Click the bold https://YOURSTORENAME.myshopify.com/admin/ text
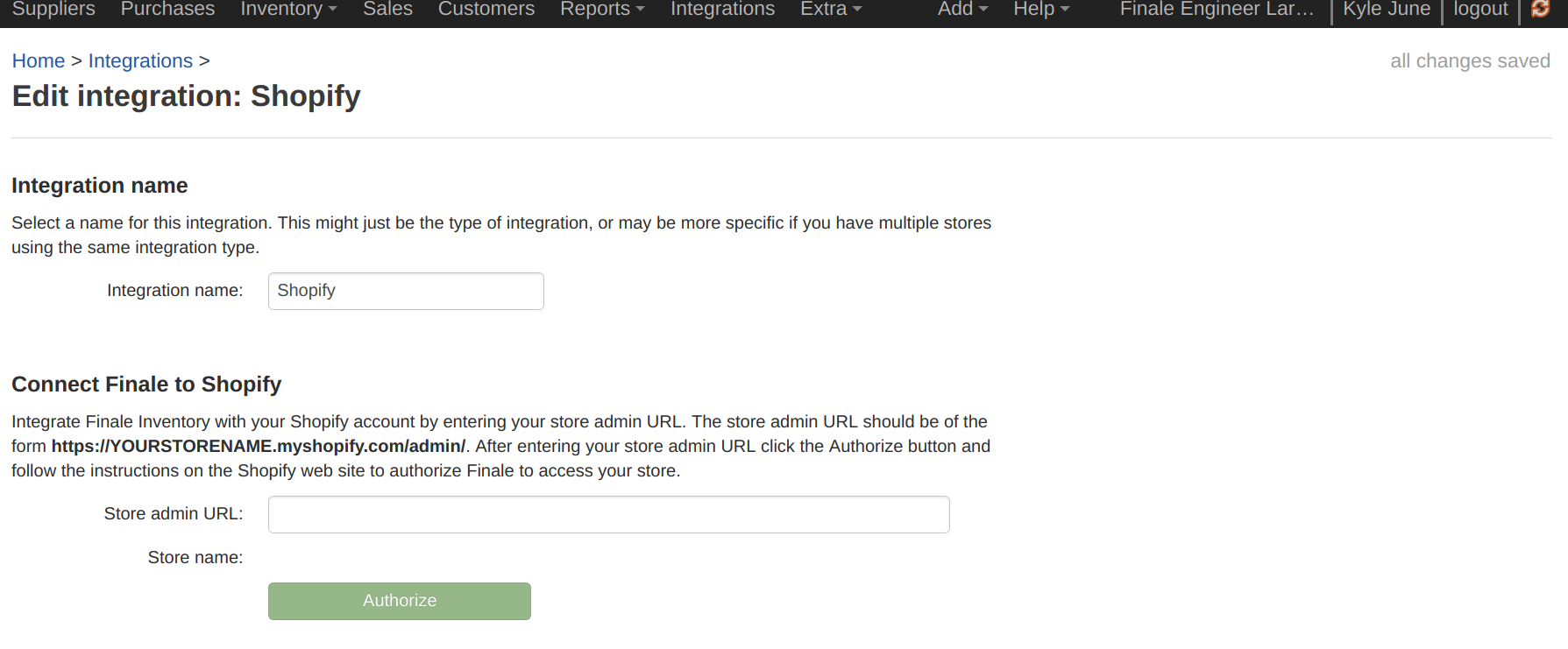1568x649 pixels. 259,447
